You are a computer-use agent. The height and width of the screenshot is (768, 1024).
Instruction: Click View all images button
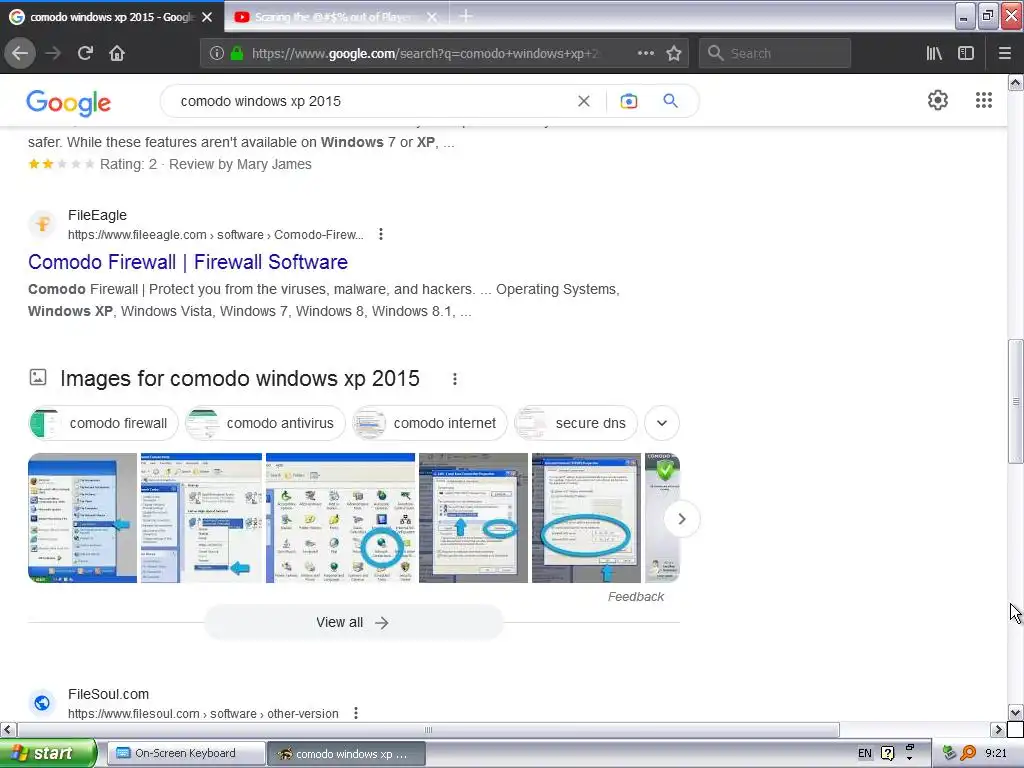(x=353, y=622)
